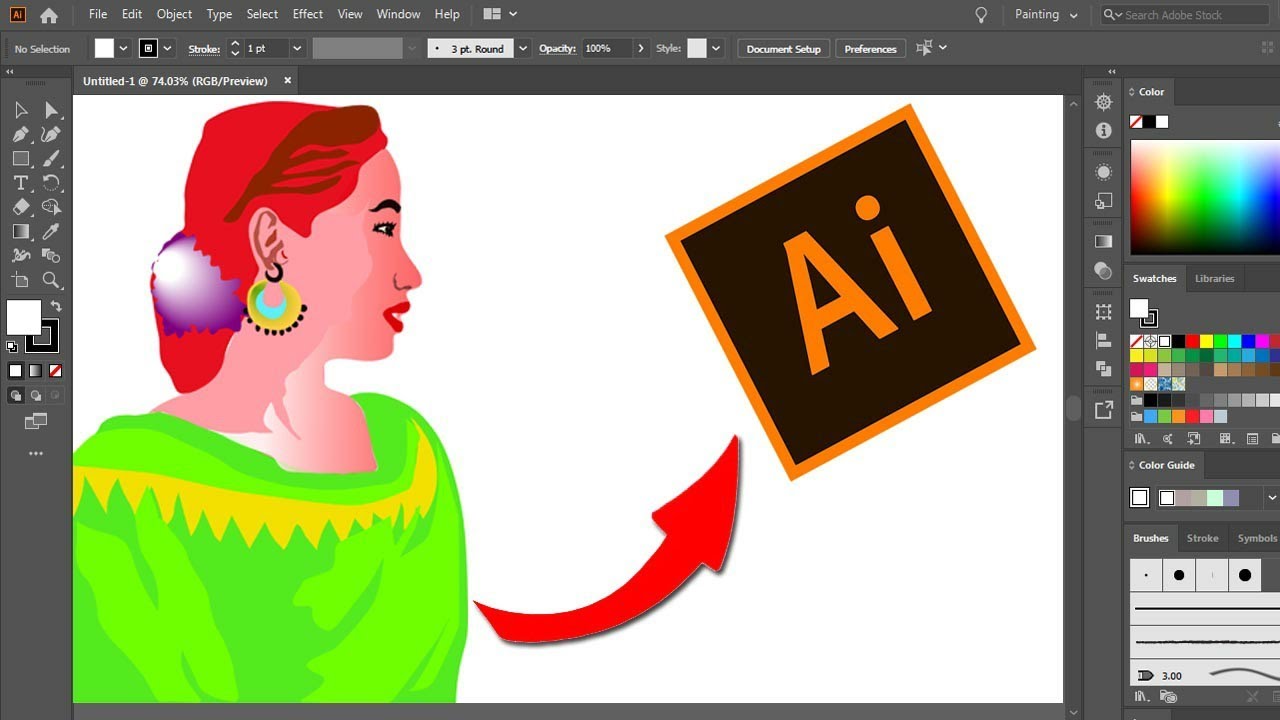Open the Object menu
Viewport: 1280px width, 720px height.
click(174, 14)
